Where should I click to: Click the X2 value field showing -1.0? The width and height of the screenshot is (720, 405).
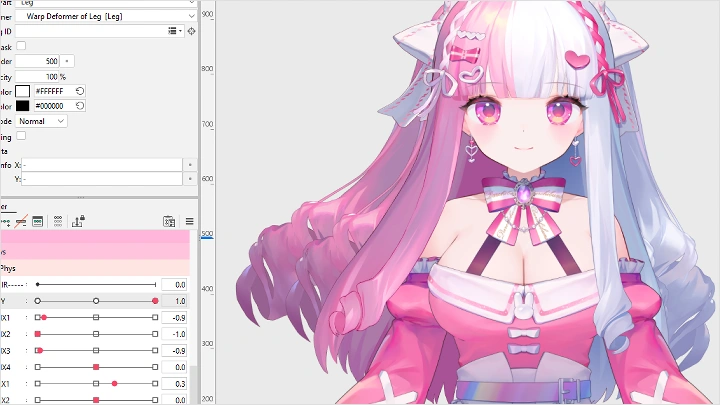[174, 334]
